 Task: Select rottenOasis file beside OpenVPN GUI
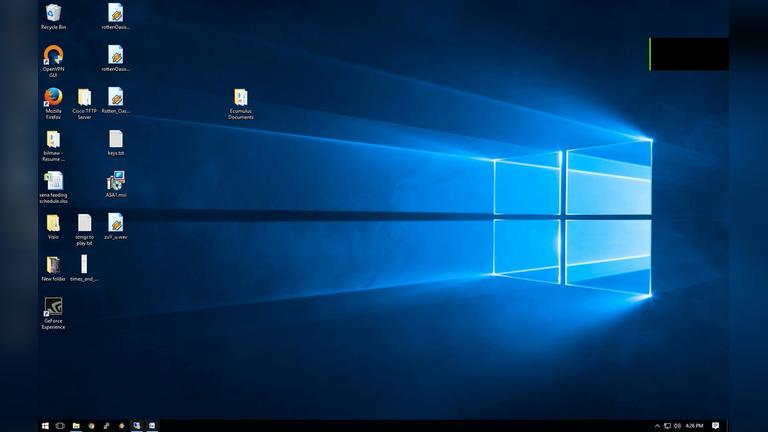click(116, 58)
